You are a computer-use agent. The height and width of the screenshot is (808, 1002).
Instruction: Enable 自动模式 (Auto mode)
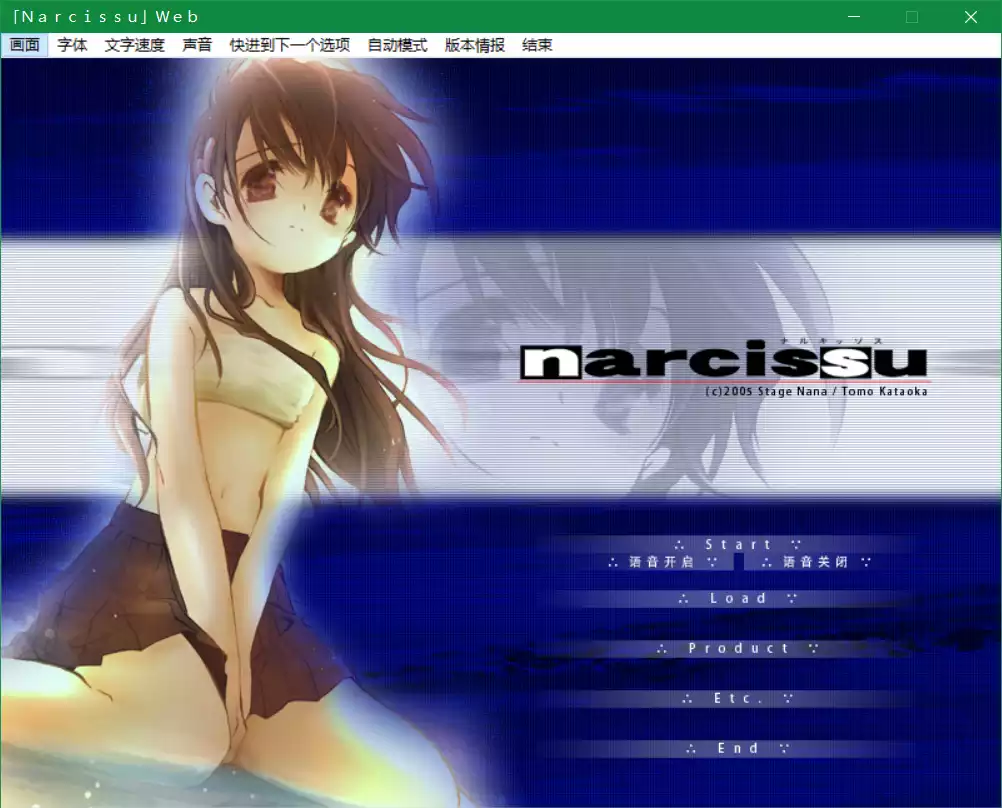396,45
